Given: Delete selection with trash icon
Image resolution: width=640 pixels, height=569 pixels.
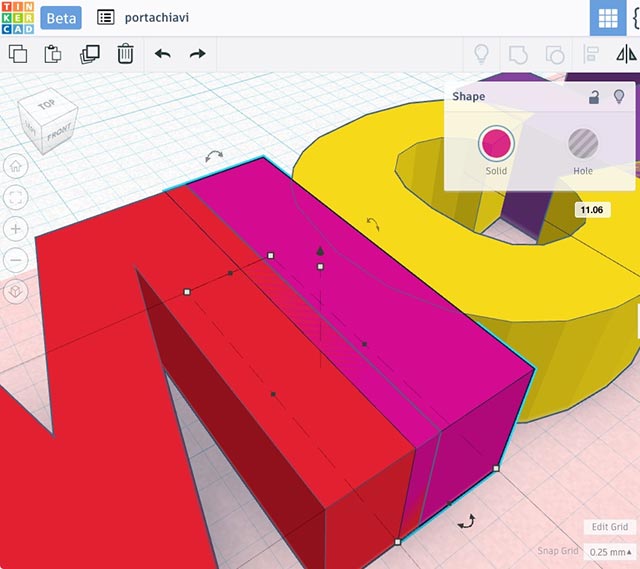Looking at the screenshot, I should coord(125,54).
